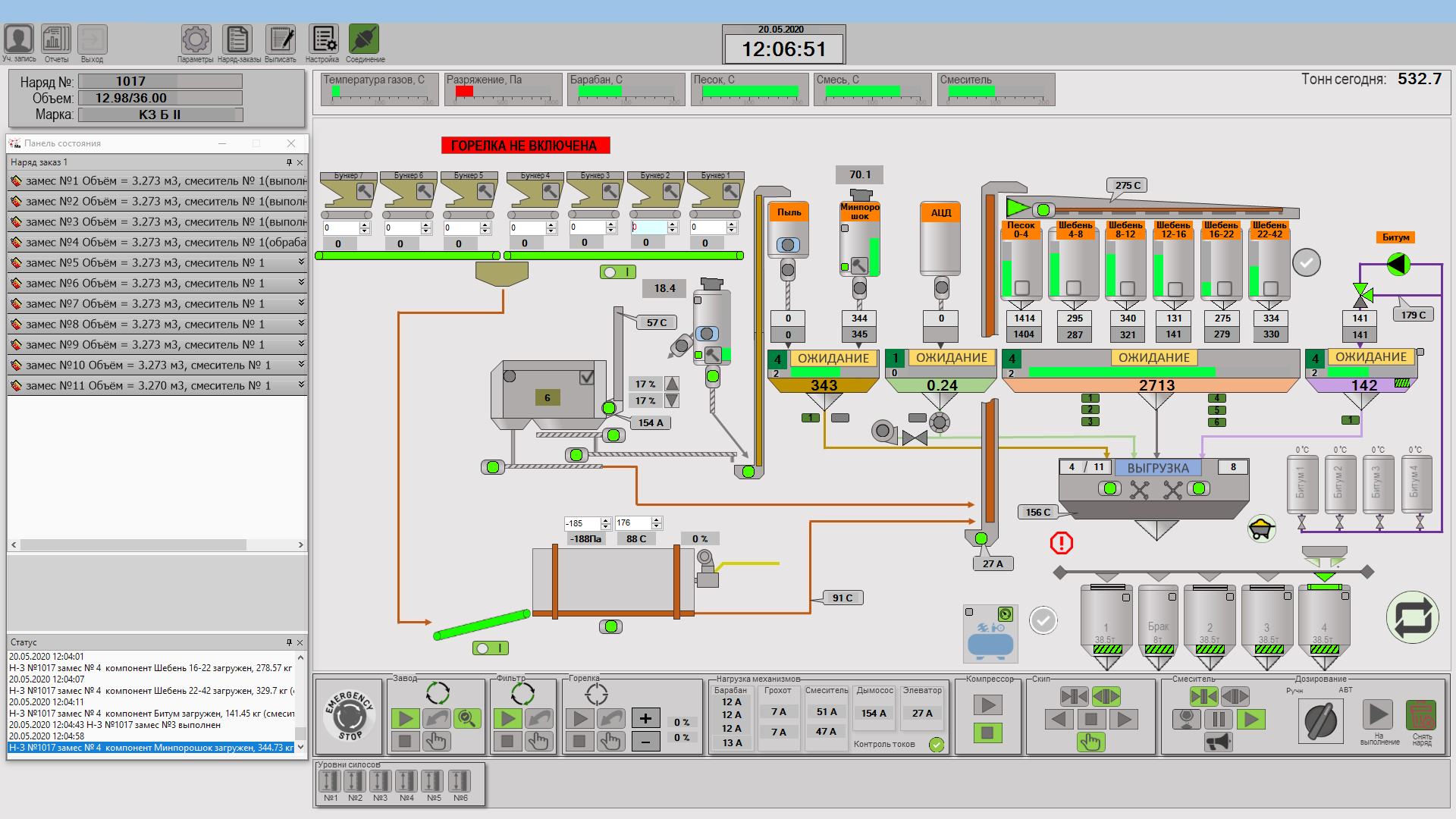Open the Настройка configuration icon
The image size is (1456, 819).
pyautogui.click(x=324, y=39)
